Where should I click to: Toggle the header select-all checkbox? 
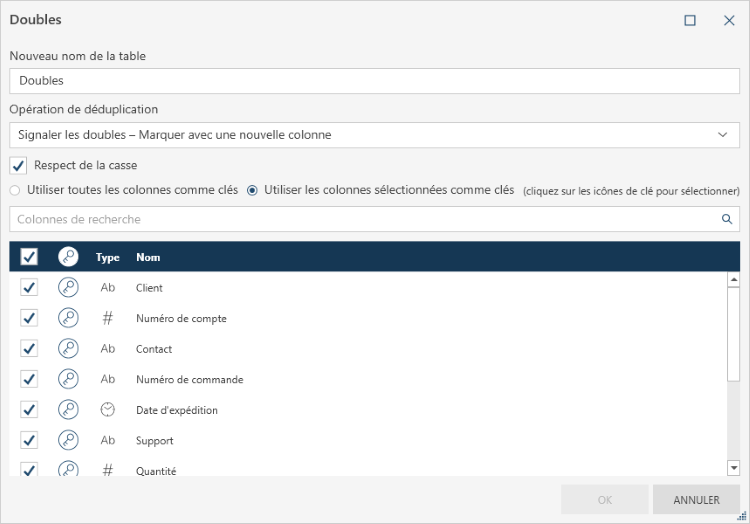[29, 257]
